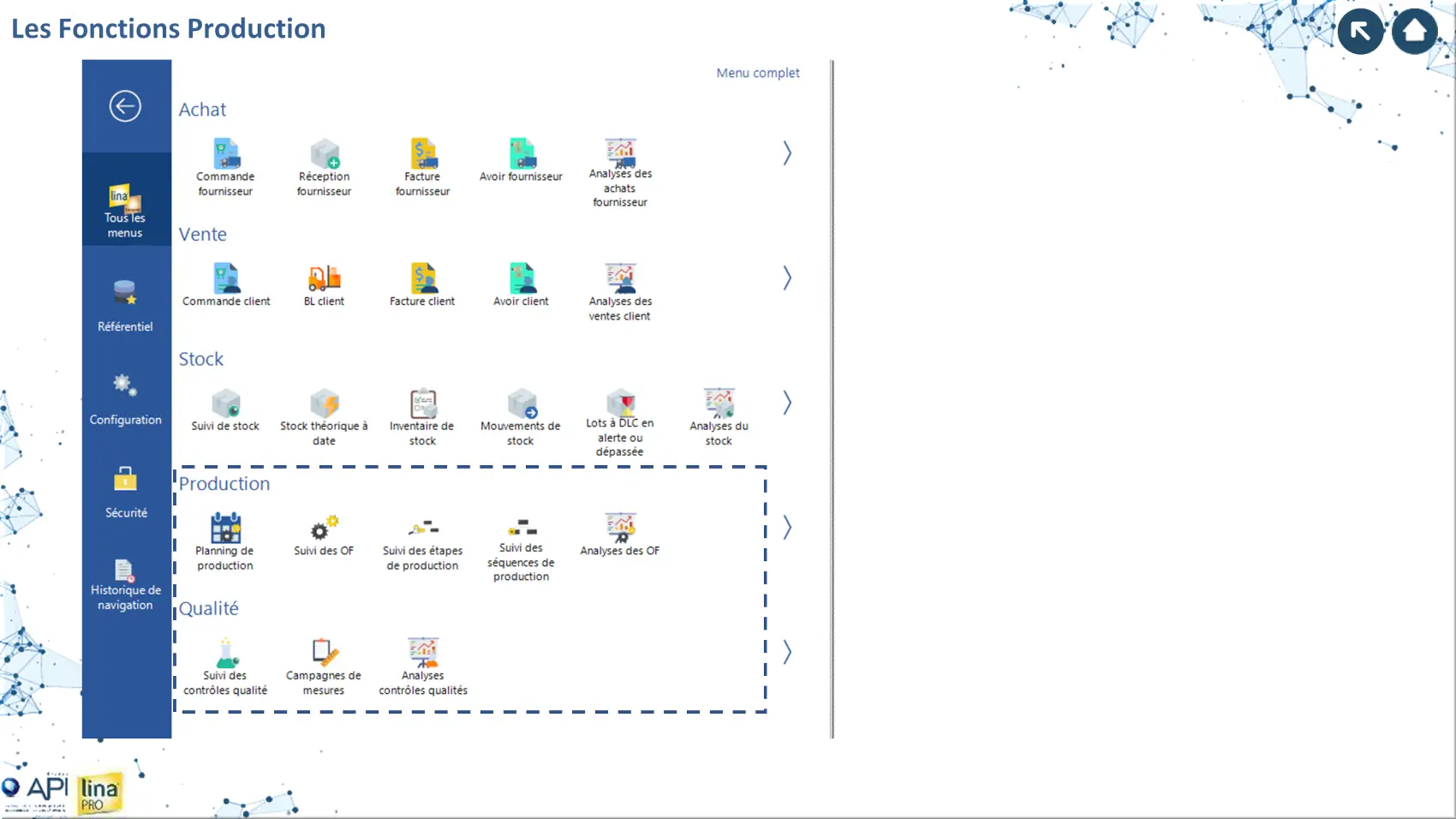This screenshot has height=819, width=1456.
Task: Open Réception fournisseur module
Action: pyautogui.click(x=324, y=155)
